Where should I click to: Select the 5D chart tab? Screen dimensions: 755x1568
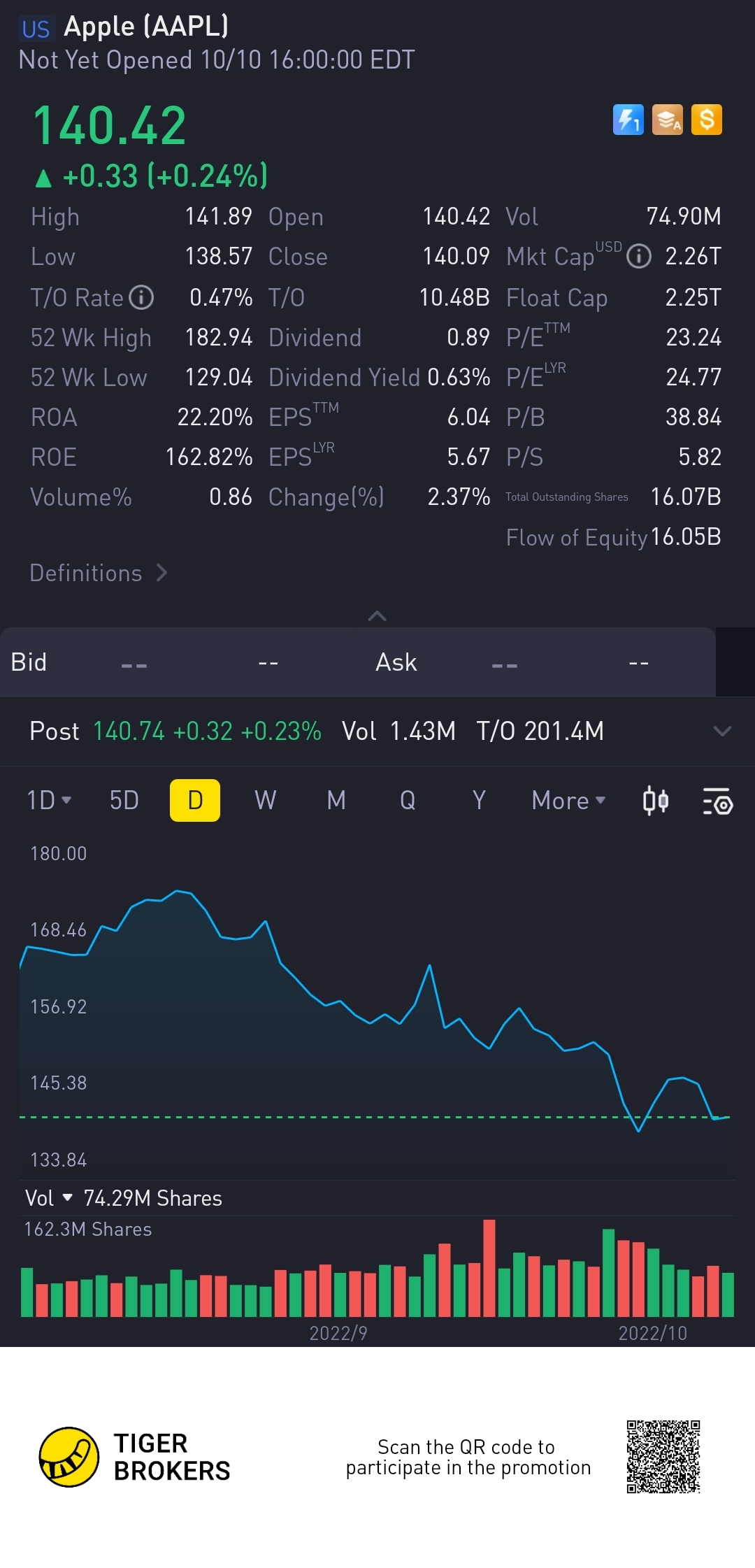[124, 800]
